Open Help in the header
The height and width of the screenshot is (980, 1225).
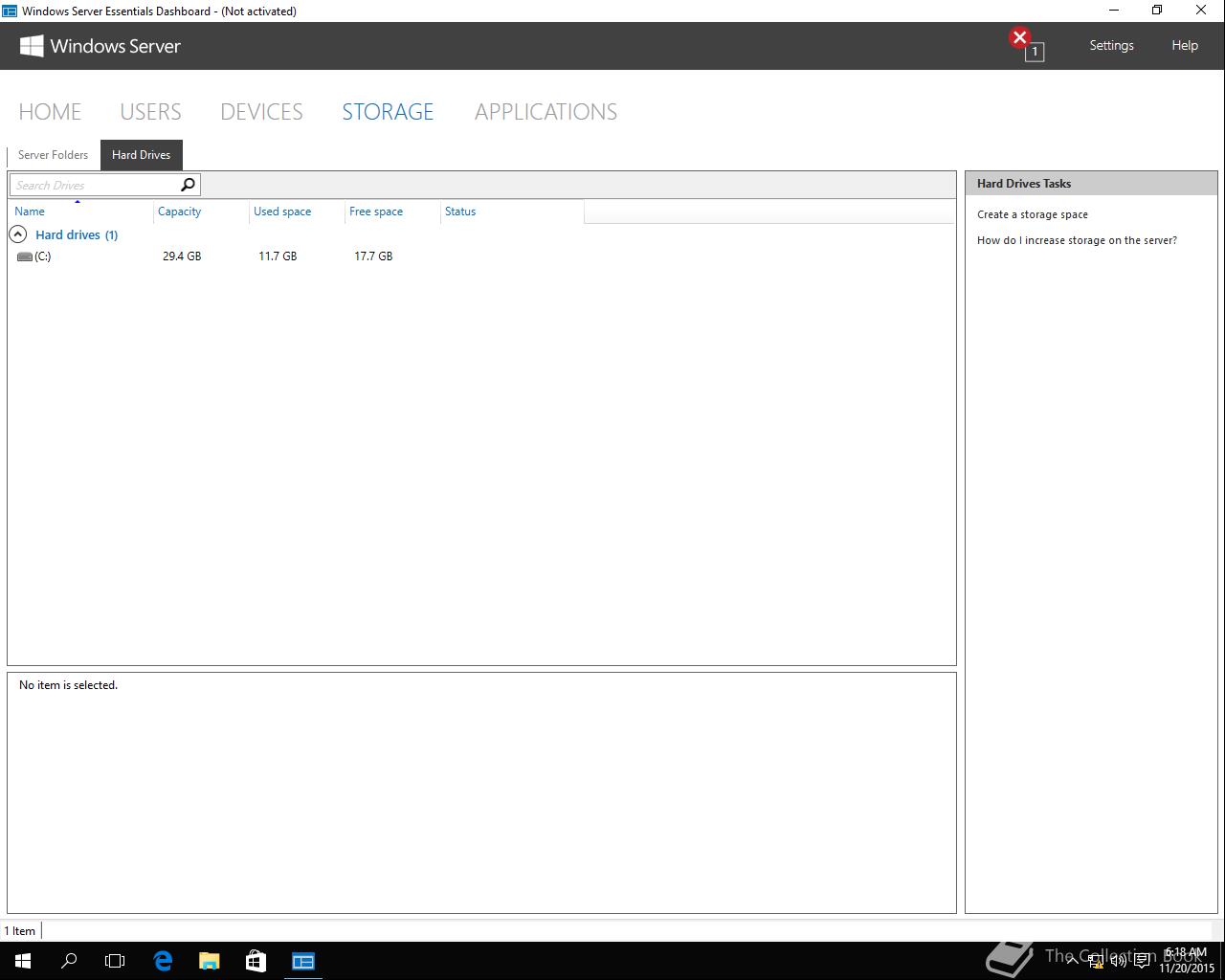pyautogui.click(x=1185, y=45)
